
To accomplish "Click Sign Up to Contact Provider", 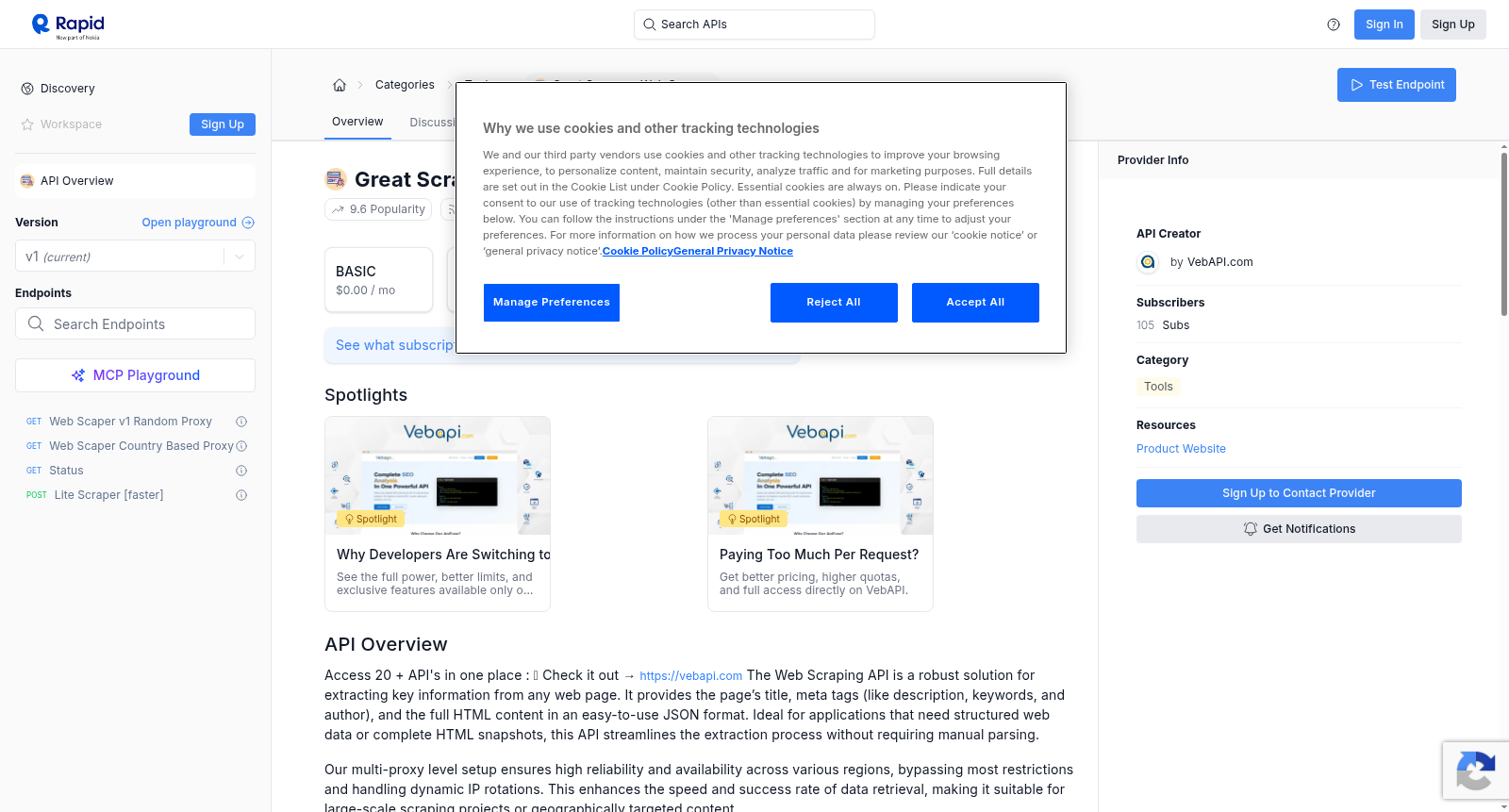I will (1299, 493).
